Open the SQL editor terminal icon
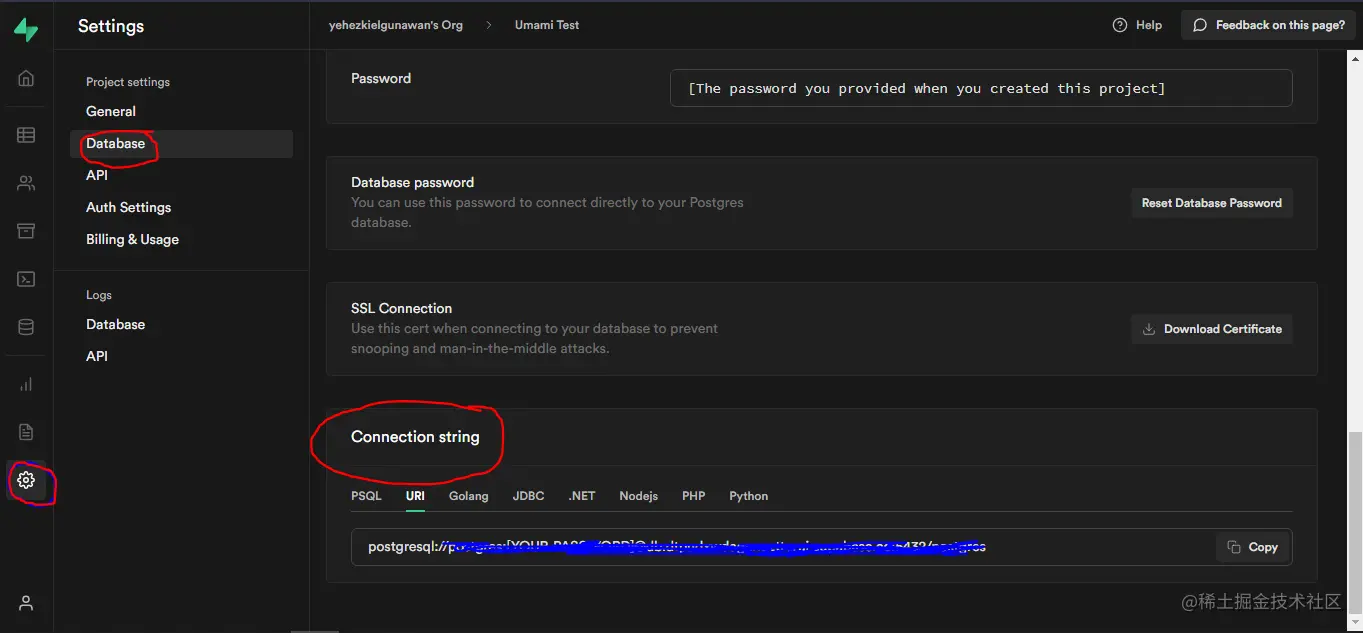 tap(26, 279)
